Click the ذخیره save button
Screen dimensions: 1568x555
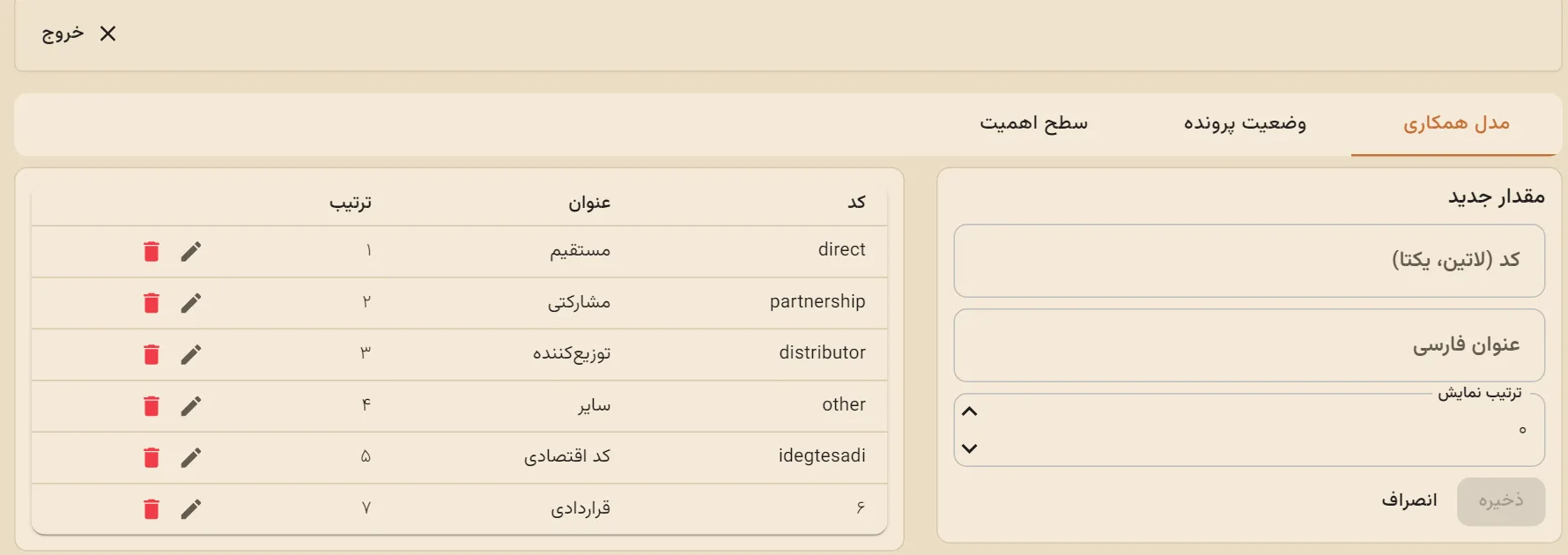click(x=1501, y=500)
